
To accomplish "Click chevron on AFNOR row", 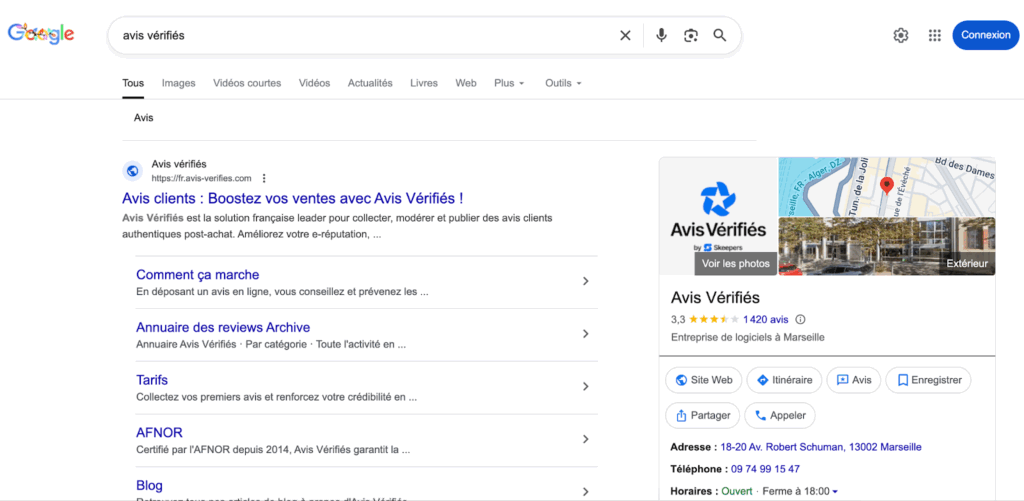I will pos(586,439).
